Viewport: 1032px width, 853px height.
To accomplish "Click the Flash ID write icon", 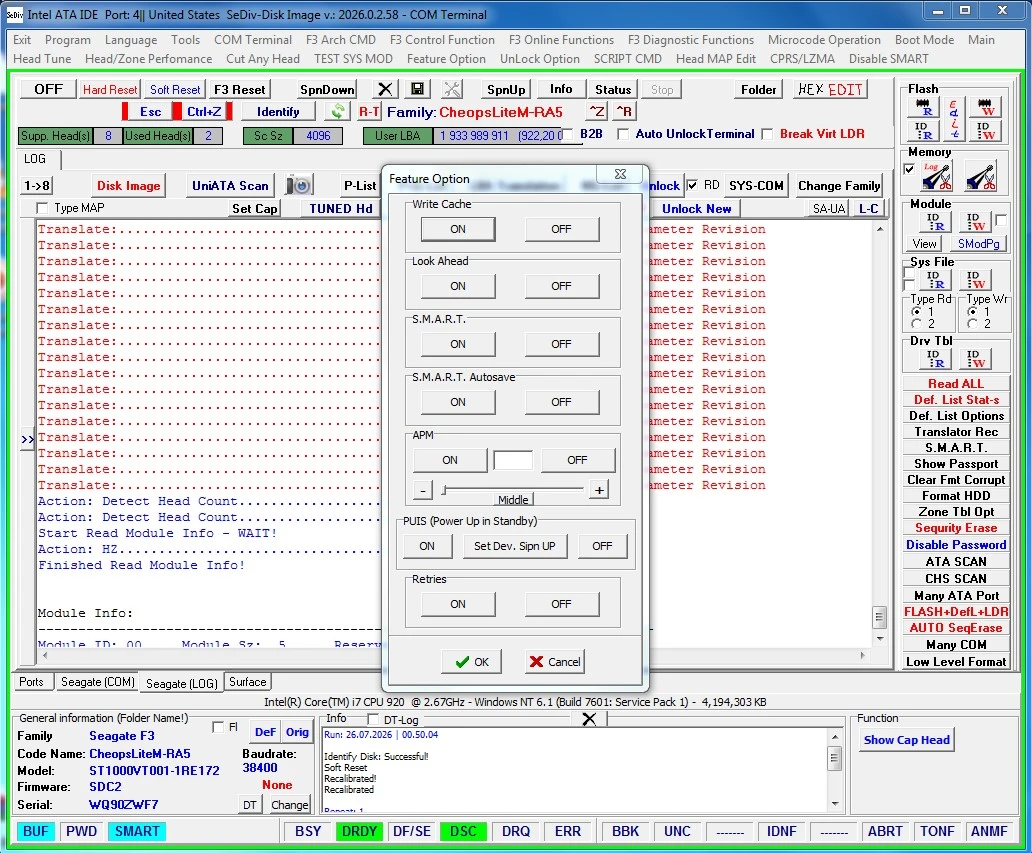I will pos(985,130).
